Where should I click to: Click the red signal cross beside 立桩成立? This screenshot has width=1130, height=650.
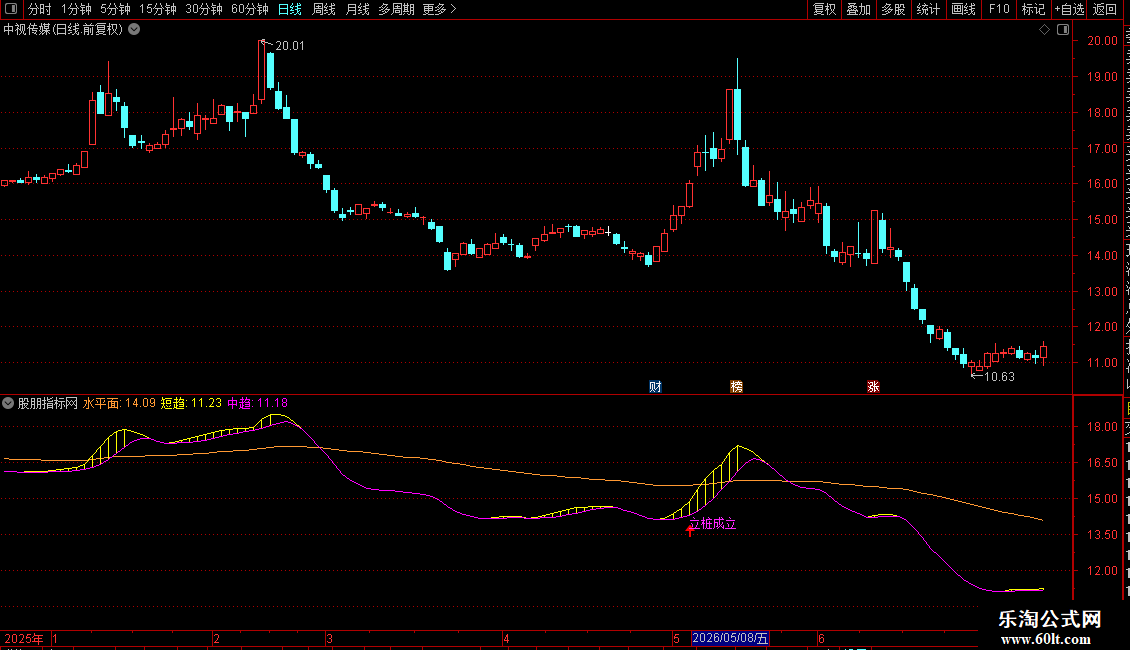click(690, 530)
